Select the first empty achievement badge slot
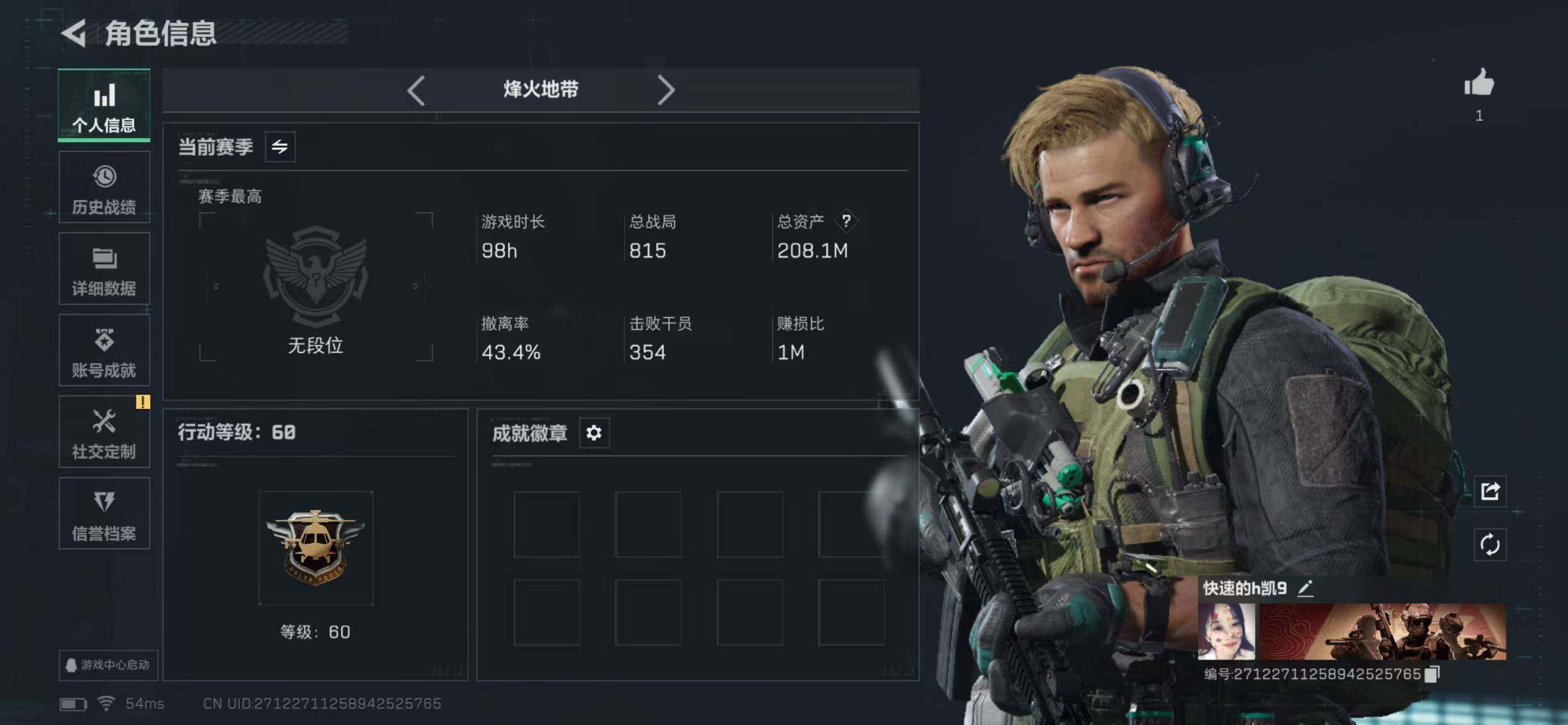The height and width of the screenshot is (725, 1568). [546, 524]
